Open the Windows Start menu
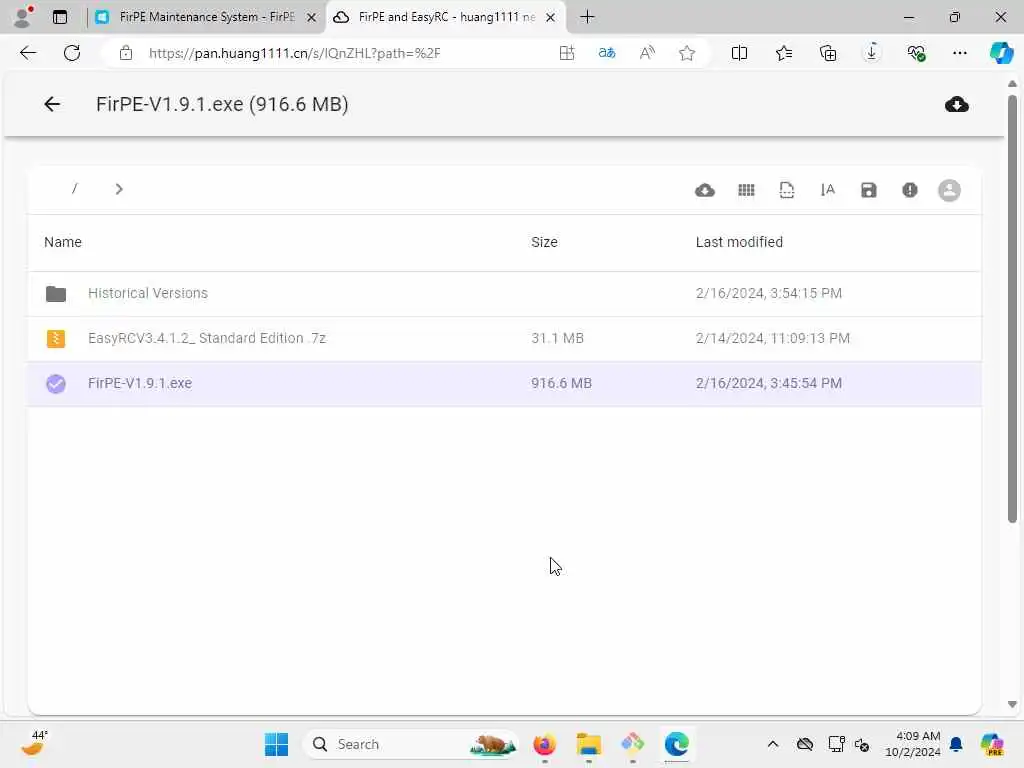This screenshot has height=768, width=1024. (x=276, y=744)
